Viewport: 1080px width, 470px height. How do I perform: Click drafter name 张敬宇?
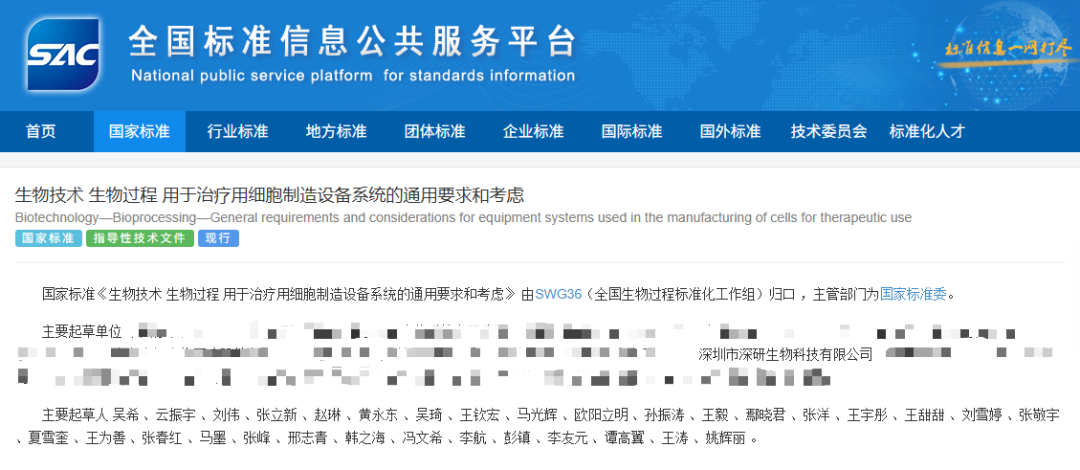[1039, 415]
